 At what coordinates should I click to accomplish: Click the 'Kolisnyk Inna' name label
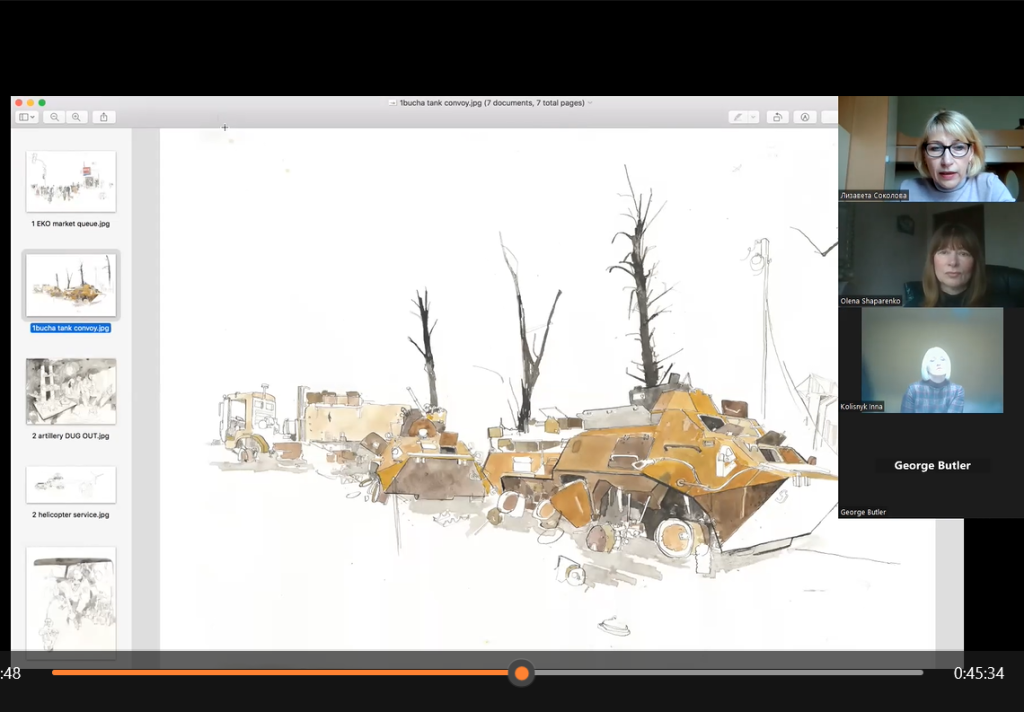[x=861, y=406]
